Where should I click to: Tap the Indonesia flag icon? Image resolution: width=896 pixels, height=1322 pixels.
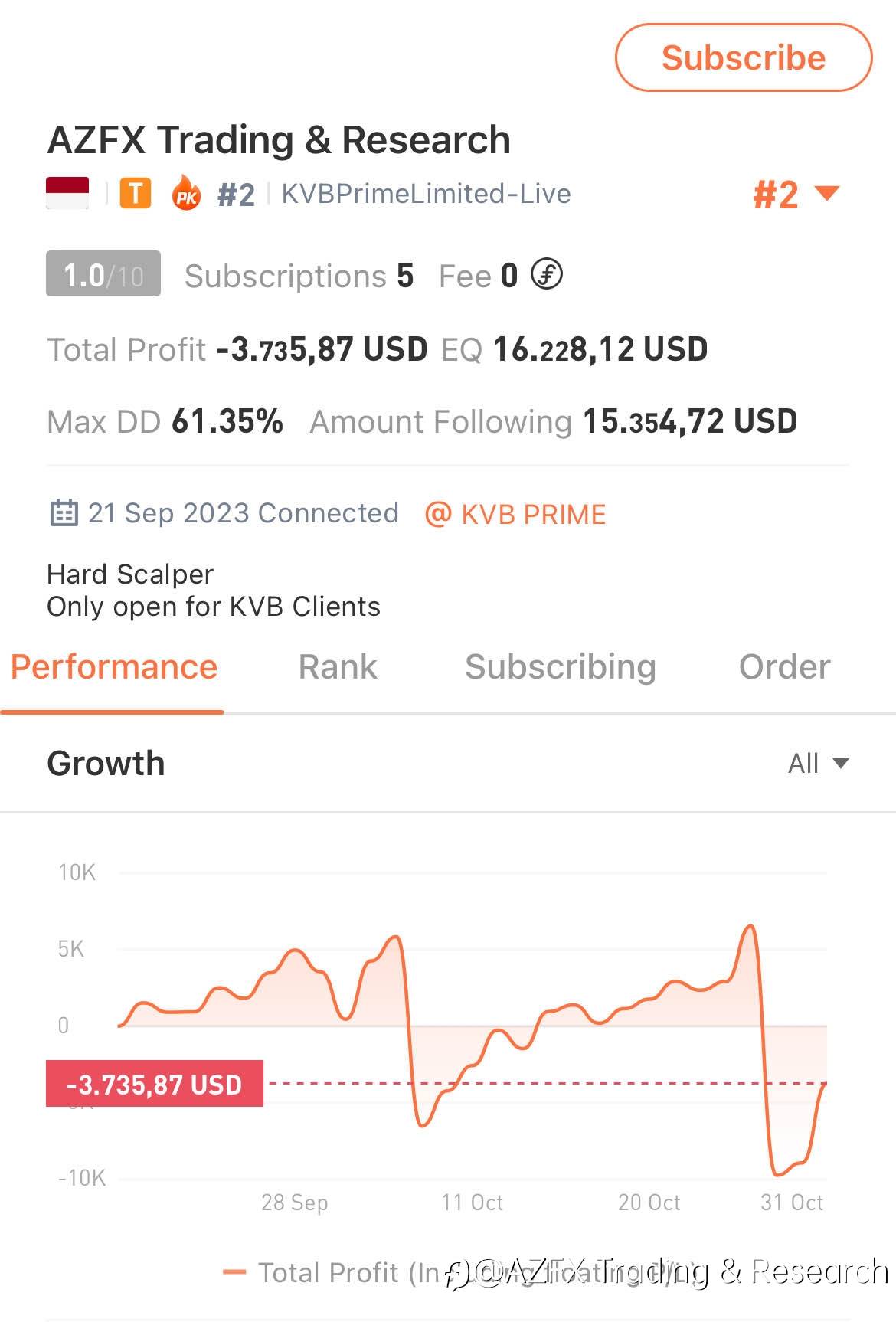click(67, 193)
